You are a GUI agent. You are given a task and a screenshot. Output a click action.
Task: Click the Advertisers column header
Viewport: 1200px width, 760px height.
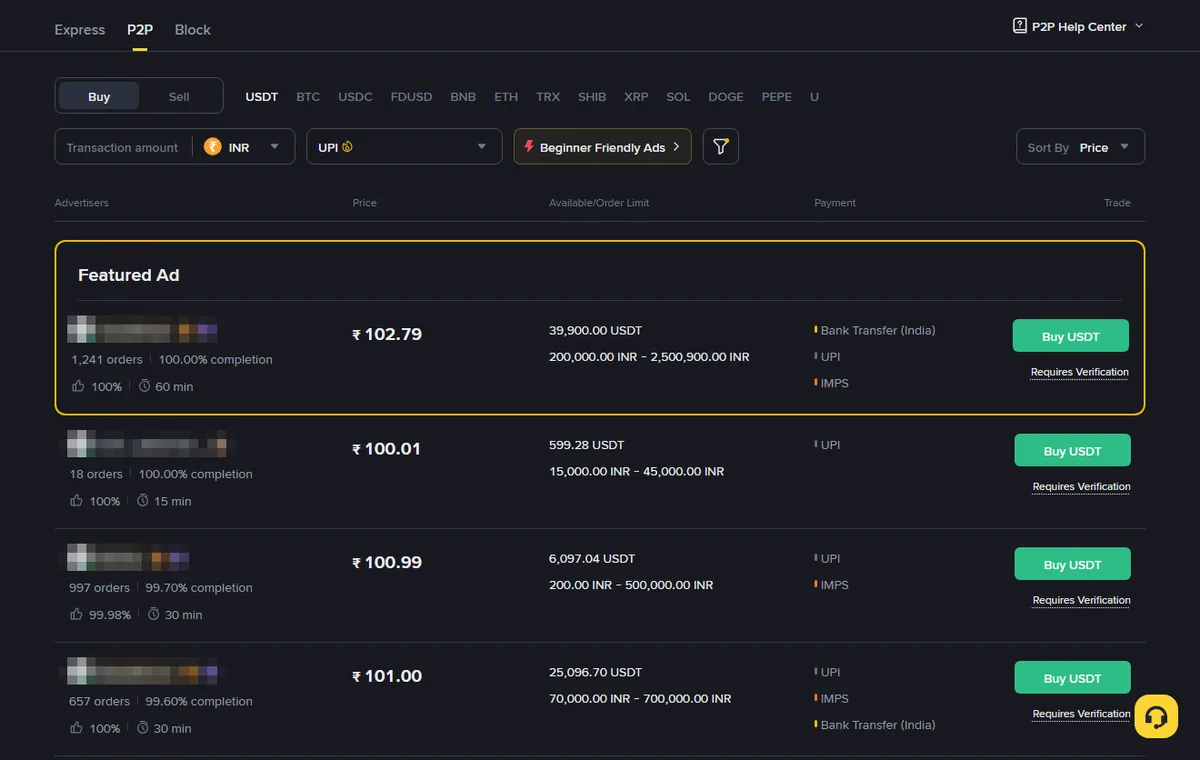82,203
